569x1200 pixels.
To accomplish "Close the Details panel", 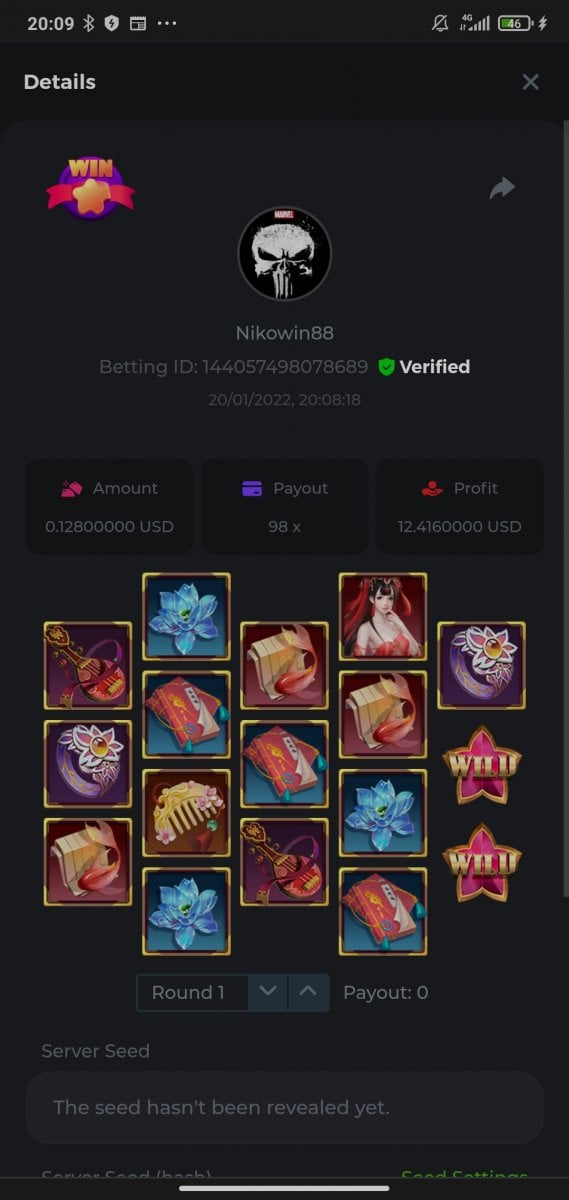I will 530,82.
